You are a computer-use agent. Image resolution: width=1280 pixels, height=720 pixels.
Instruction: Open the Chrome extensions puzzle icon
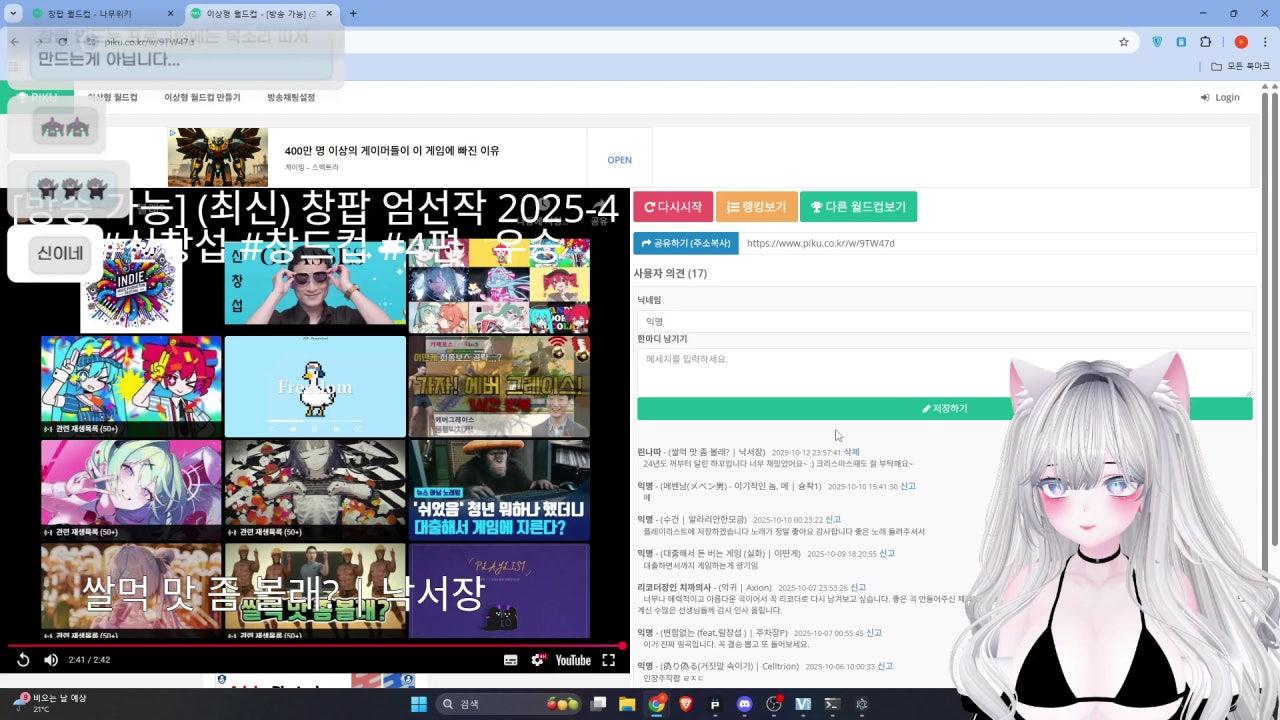point(1205,42)
